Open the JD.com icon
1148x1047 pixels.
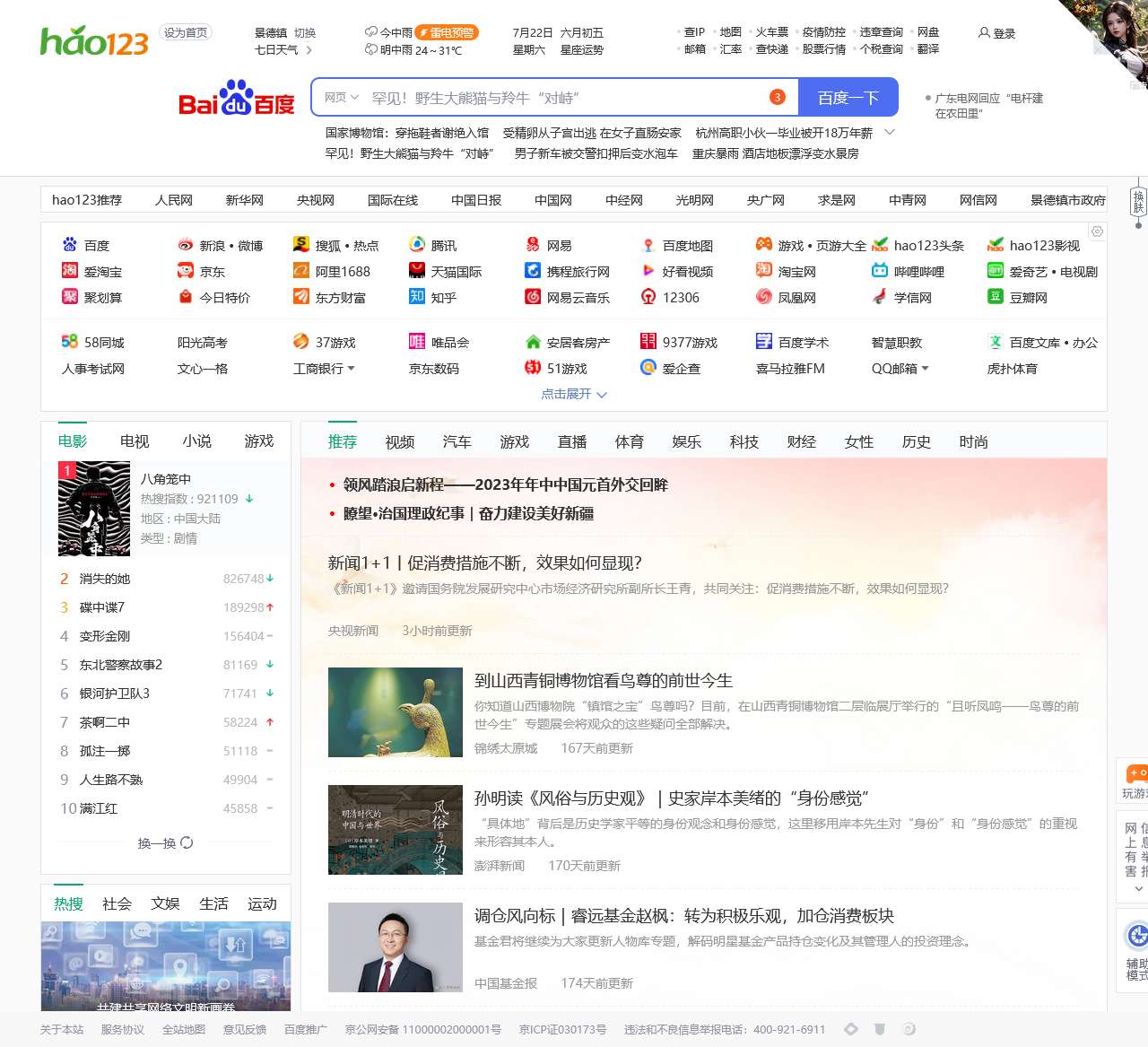coord(186,271)
